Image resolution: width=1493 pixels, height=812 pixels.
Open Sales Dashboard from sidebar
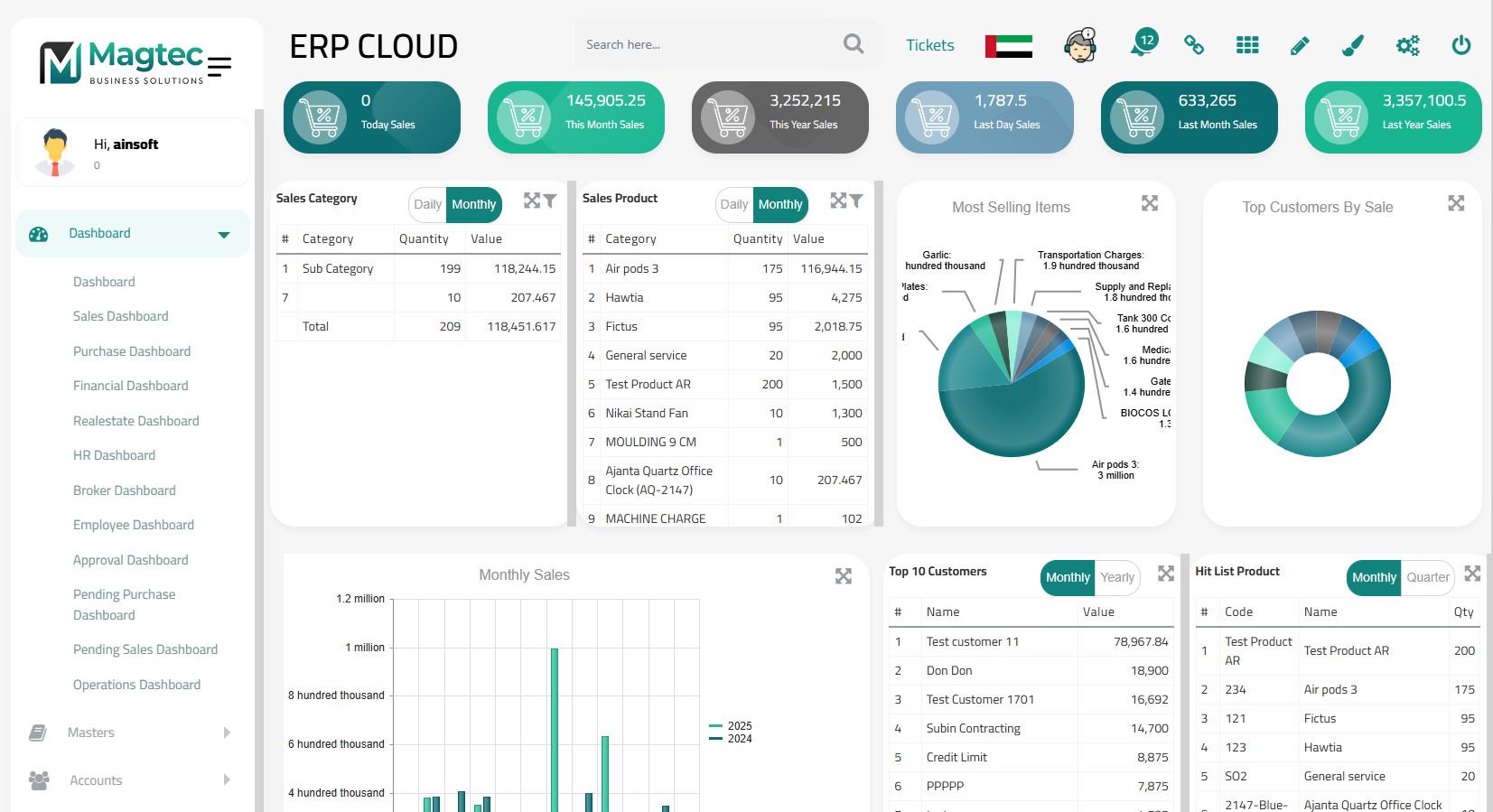click(x=121, y=316)
